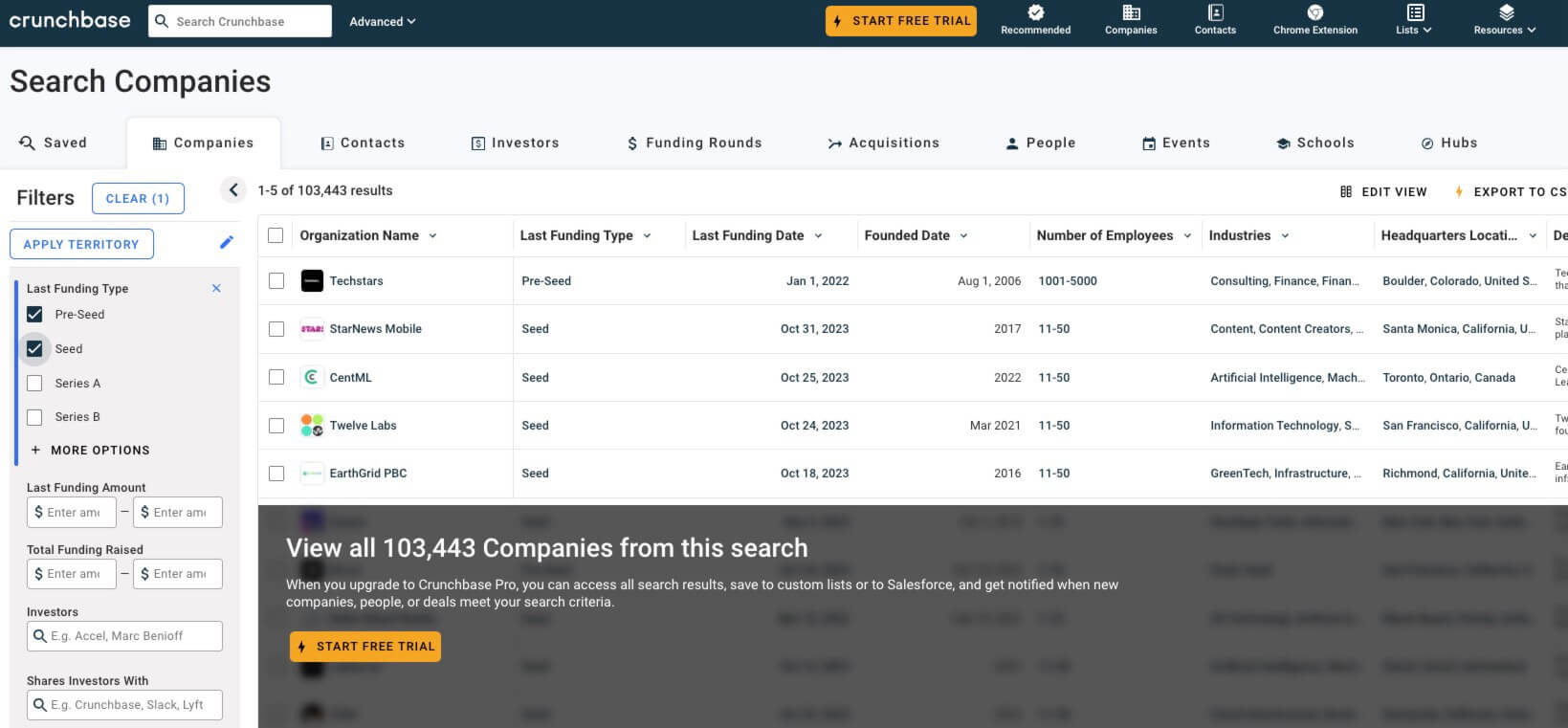This screenshot has width=1568, height=728.
Task: Open Number of Employees column dropdown
Action: point(1187,235)
